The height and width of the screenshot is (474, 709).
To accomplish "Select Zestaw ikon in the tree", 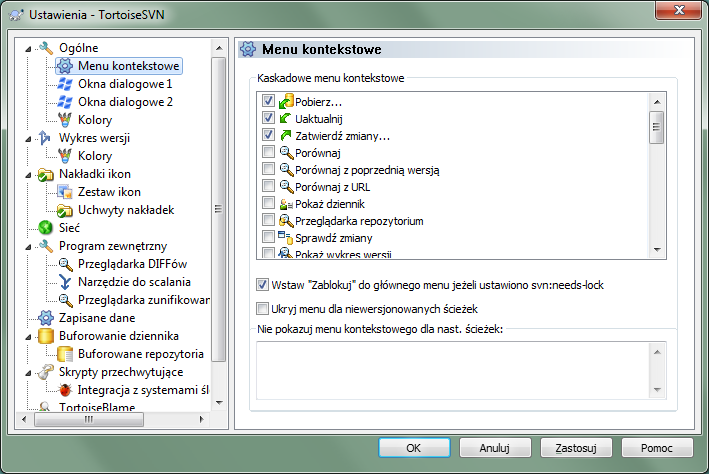I will pos(109,192).
